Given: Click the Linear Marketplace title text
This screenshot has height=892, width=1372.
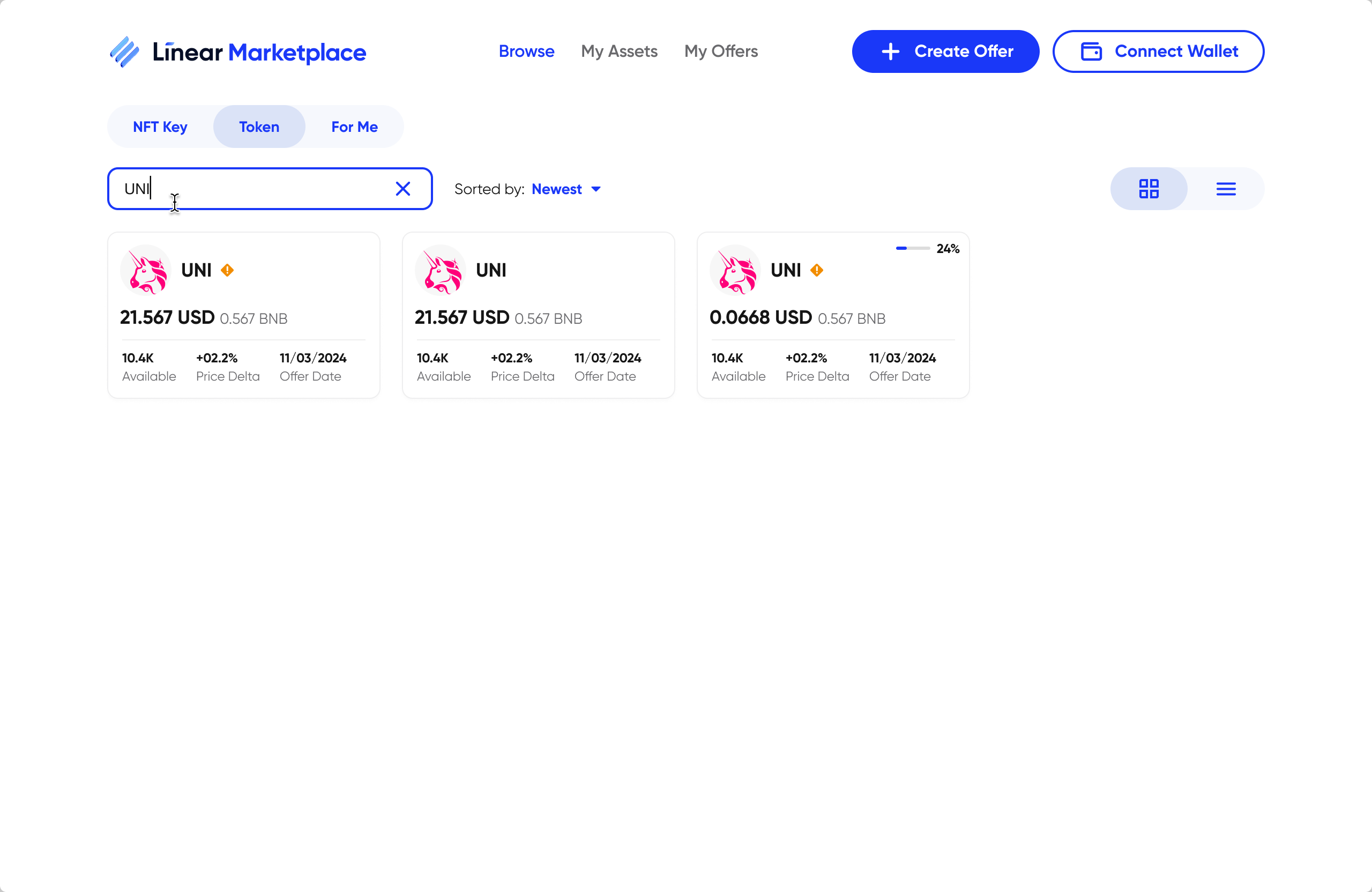Looking at the screenshot, I should point(259,52).
